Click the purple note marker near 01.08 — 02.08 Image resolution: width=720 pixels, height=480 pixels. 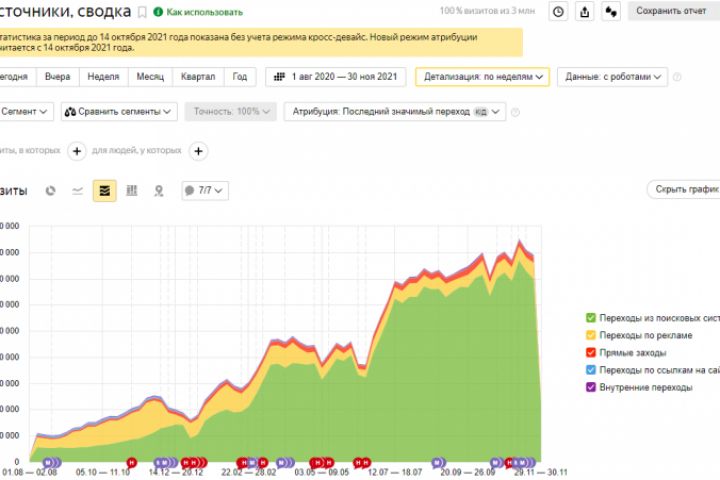tap(49, 463)
